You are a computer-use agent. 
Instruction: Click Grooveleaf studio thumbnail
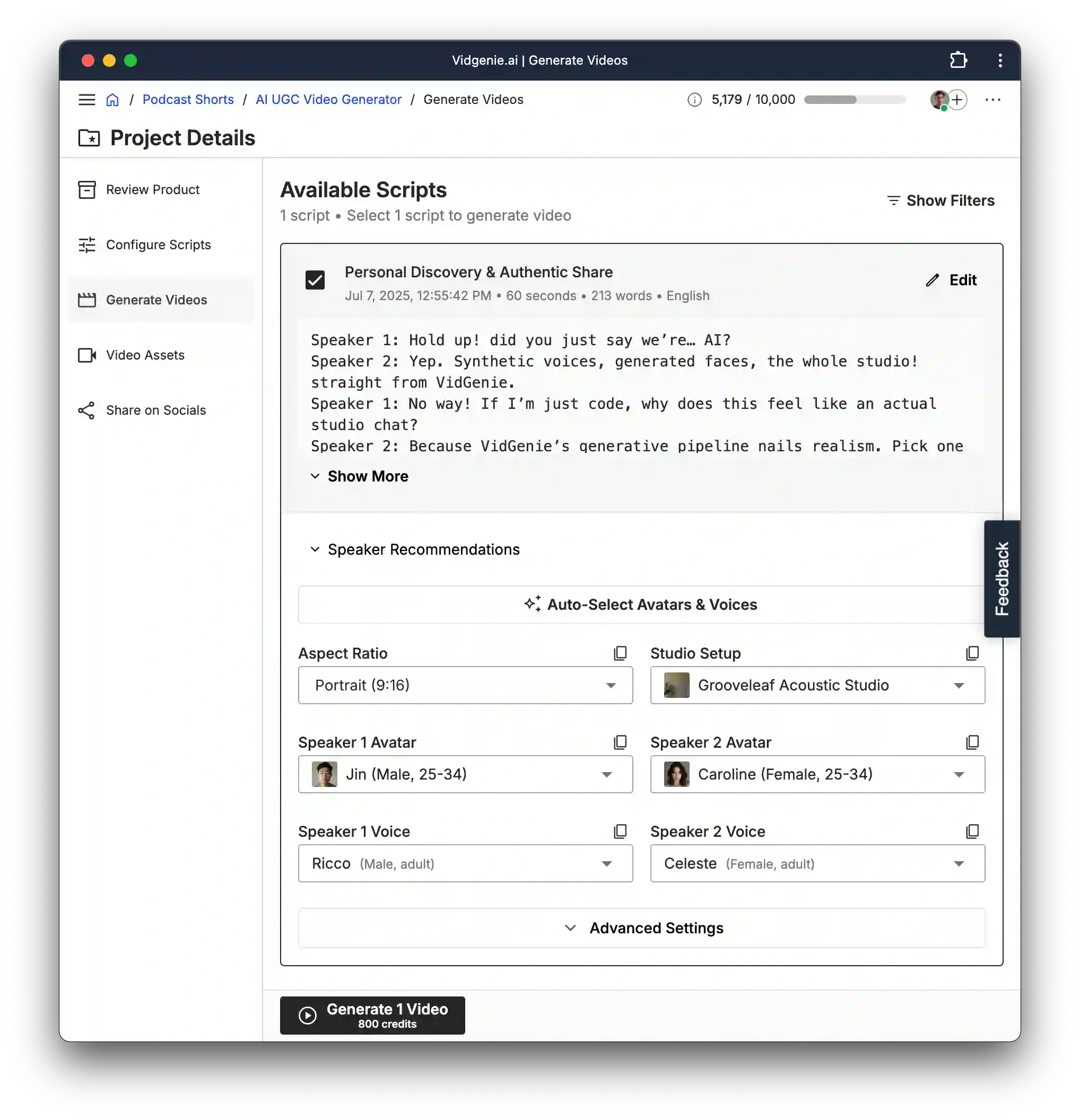pyautogui.click(x=676, y=685)
